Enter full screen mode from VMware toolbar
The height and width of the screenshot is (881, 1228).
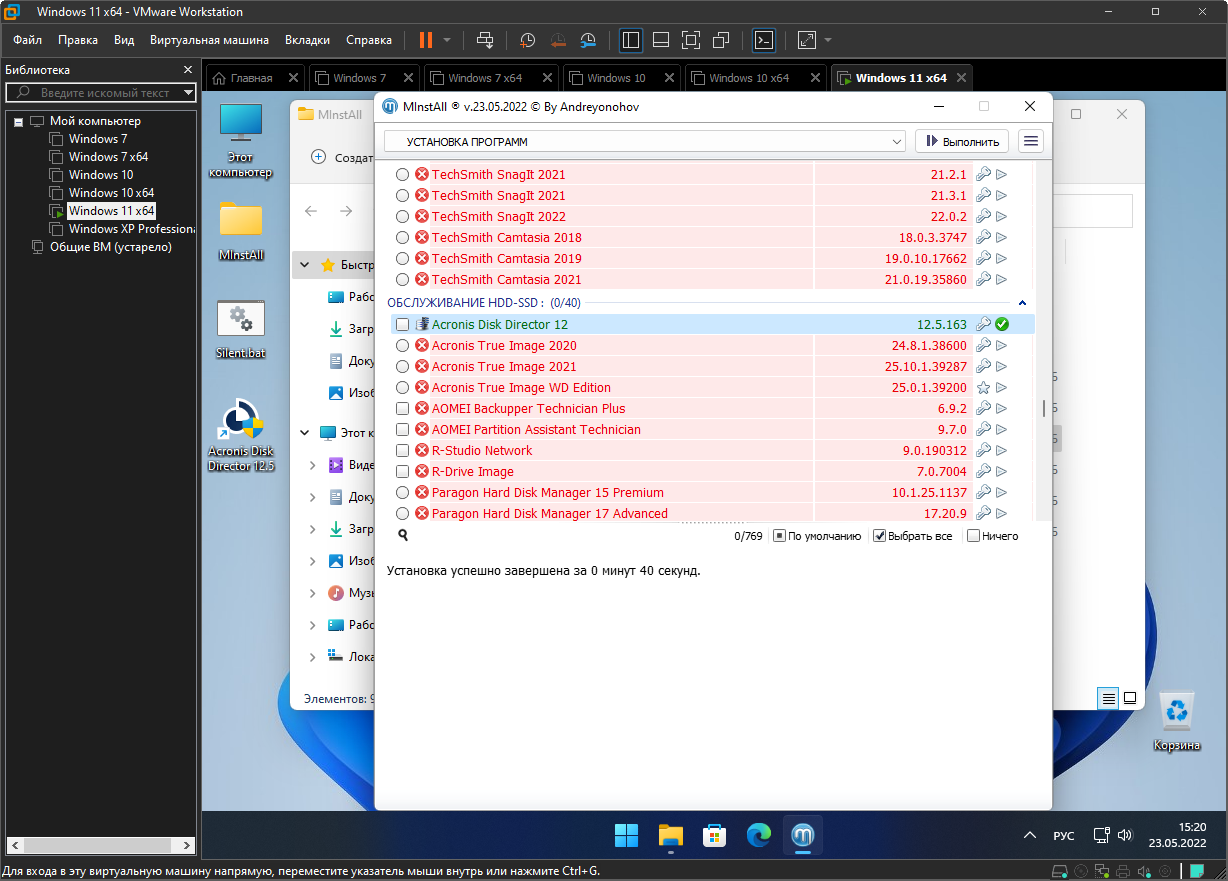tap(690, 41)
